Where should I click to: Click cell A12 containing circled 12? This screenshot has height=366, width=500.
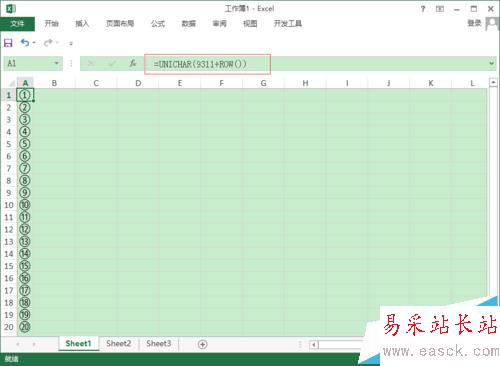(25, 229)
